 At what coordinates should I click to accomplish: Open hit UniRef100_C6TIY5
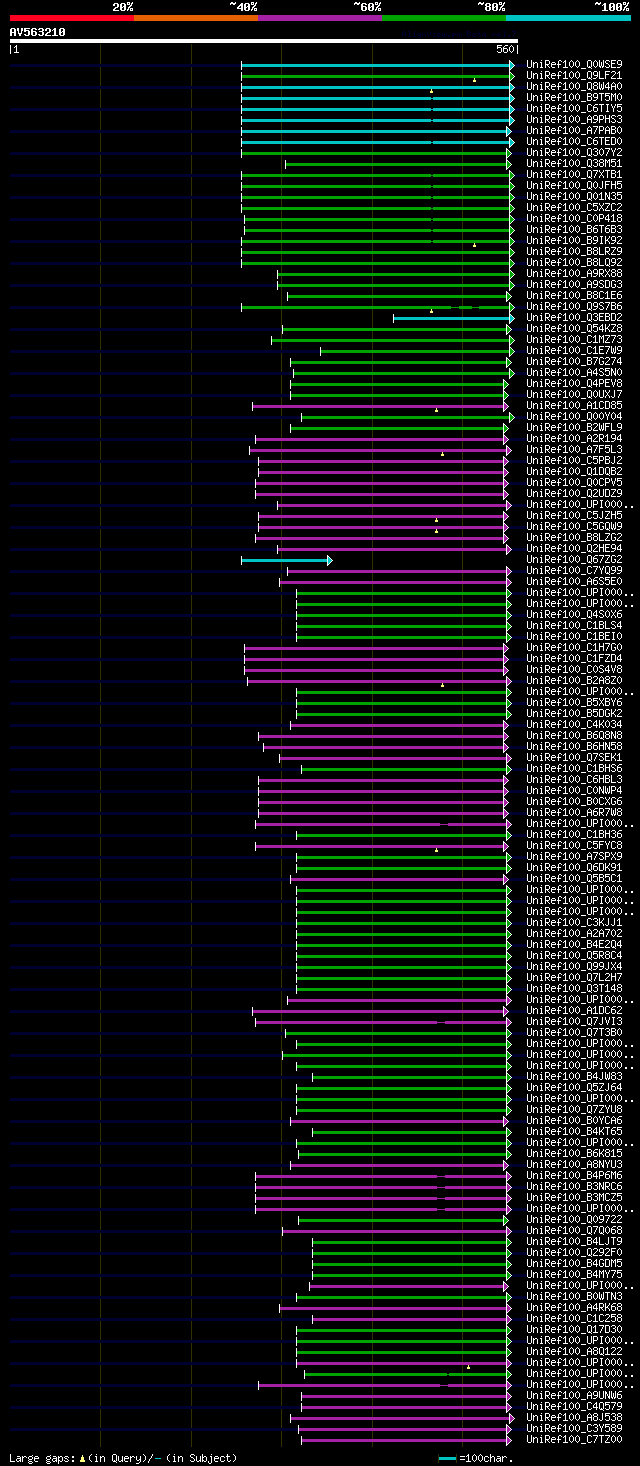[574, 108]
